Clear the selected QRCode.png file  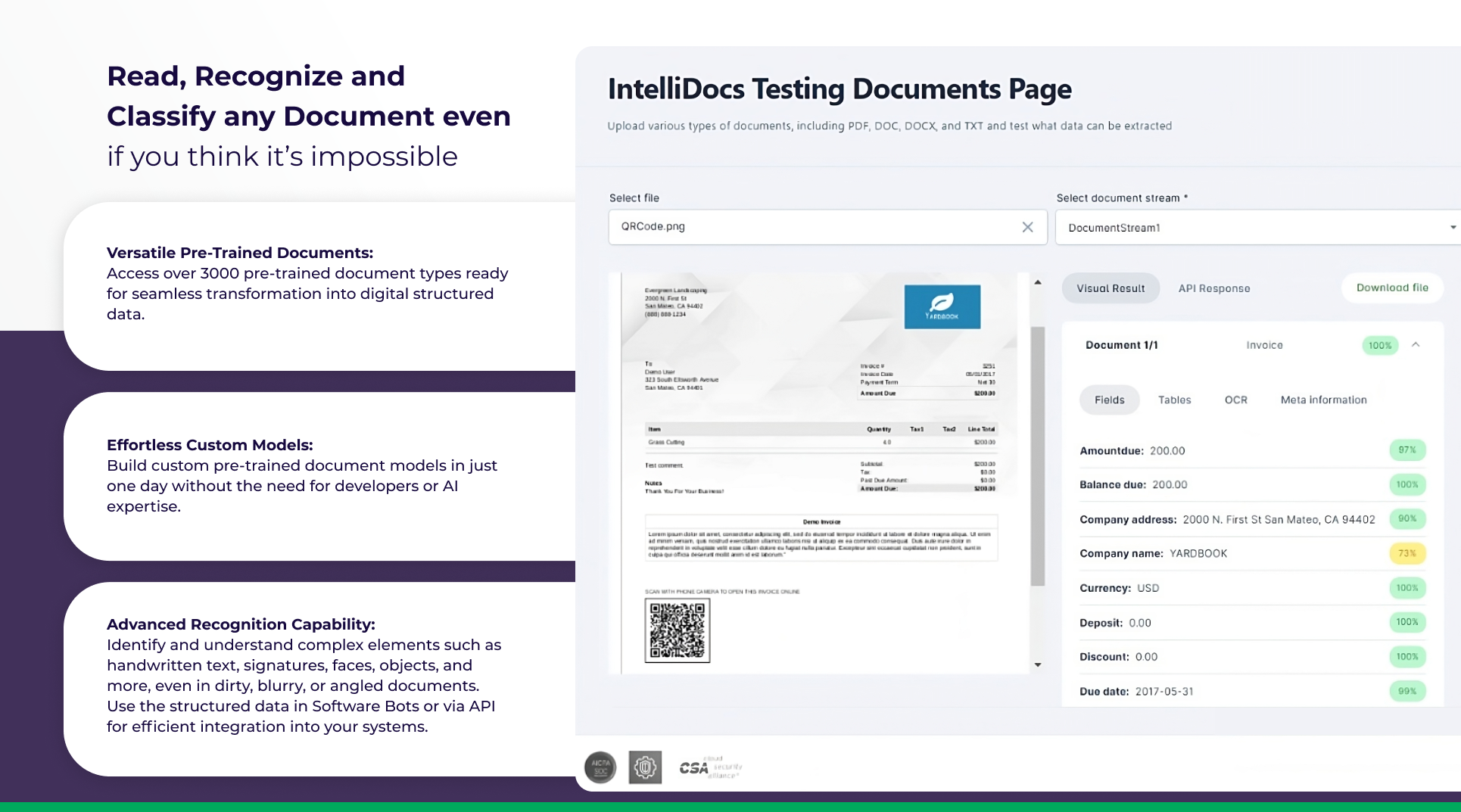1027,227
